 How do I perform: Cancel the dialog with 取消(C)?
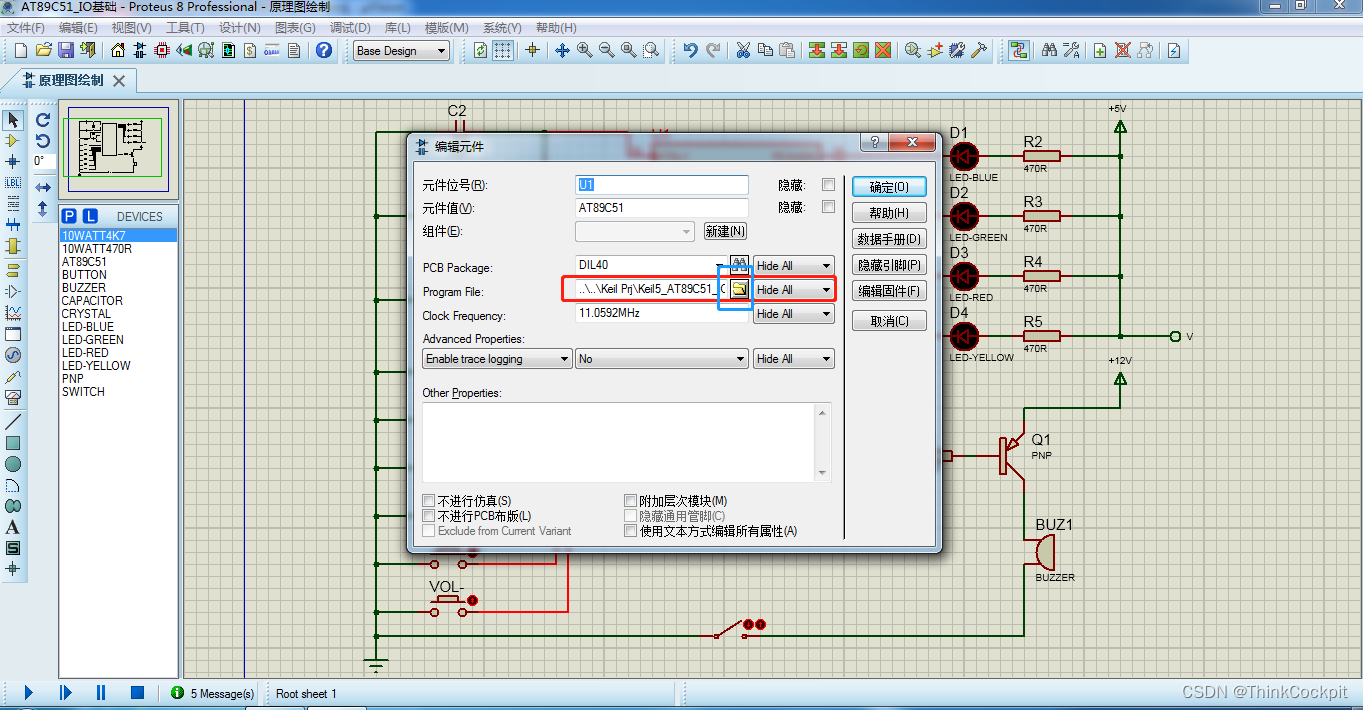click(889, 321)
